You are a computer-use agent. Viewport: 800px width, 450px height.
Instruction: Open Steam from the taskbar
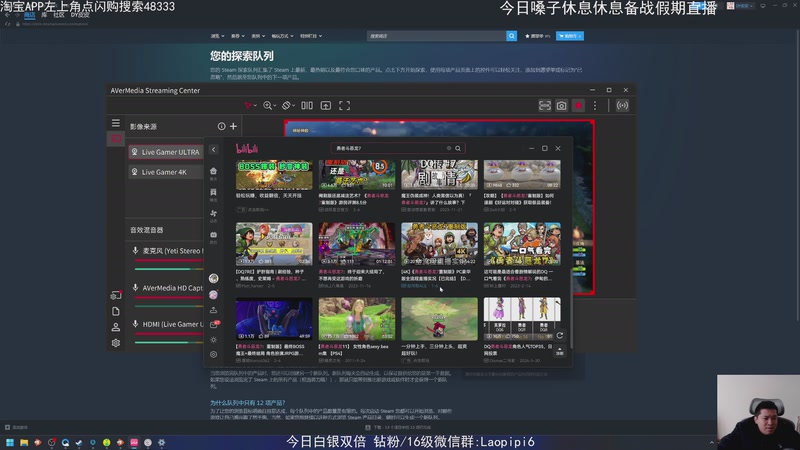pyautogui.click(x=79, y=442)
